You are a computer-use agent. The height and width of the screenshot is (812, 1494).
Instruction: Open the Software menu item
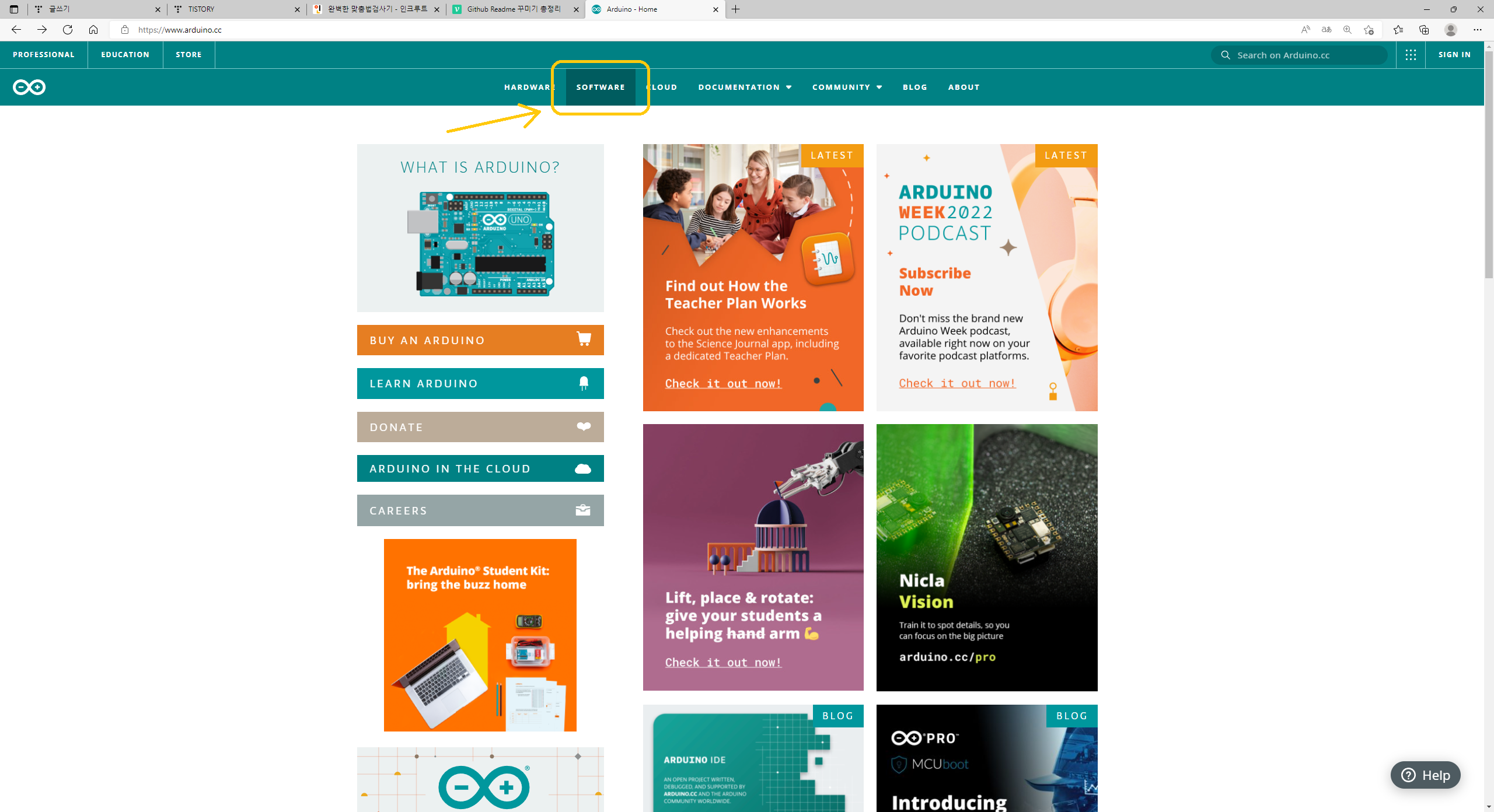pos(601,87)
